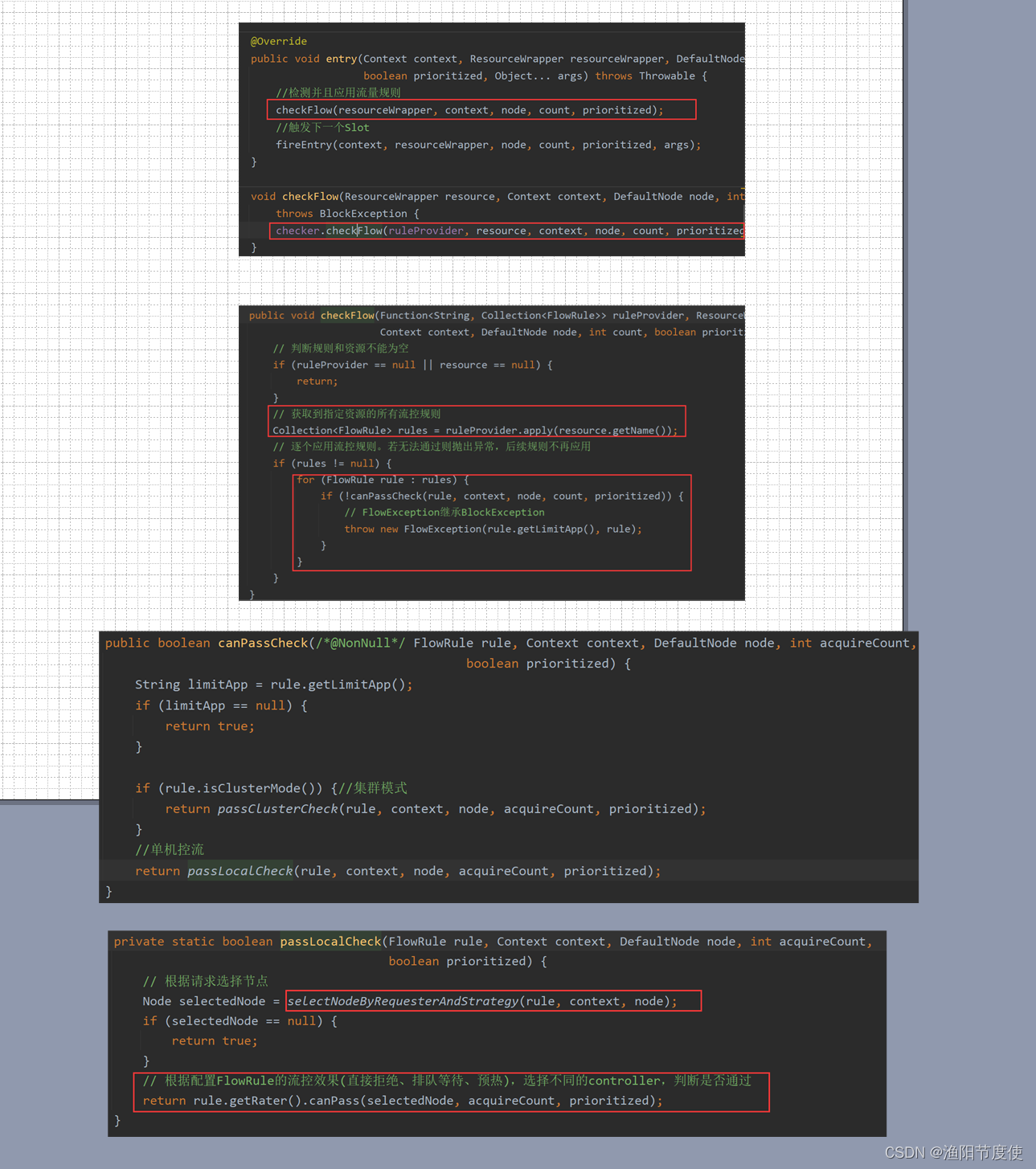
Task: Click comment starting '// 根据配置FlowRule的流控效果'
Action: [x=447, y=1081]
